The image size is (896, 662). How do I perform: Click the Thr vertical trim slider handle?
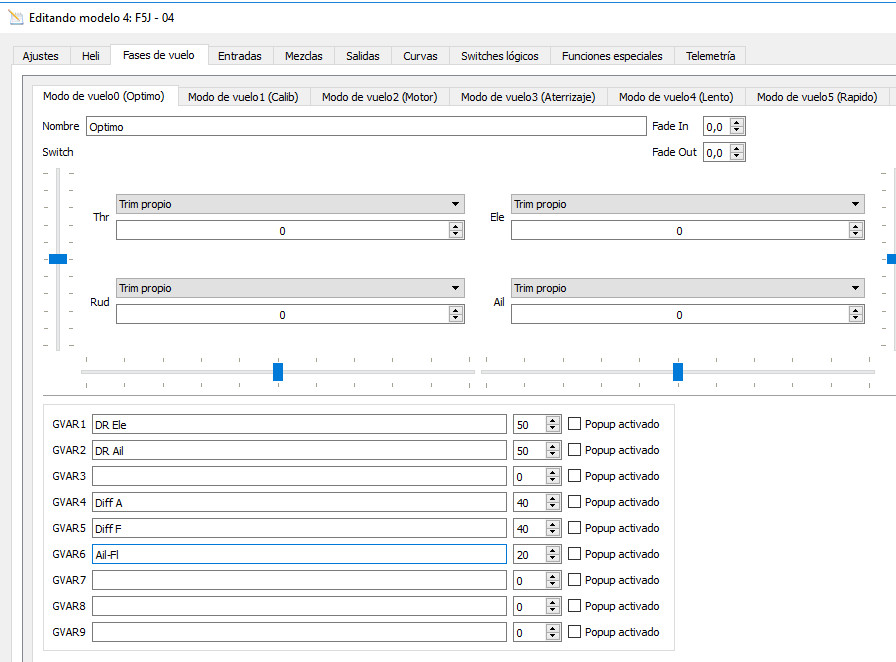[x=58, y=259]
